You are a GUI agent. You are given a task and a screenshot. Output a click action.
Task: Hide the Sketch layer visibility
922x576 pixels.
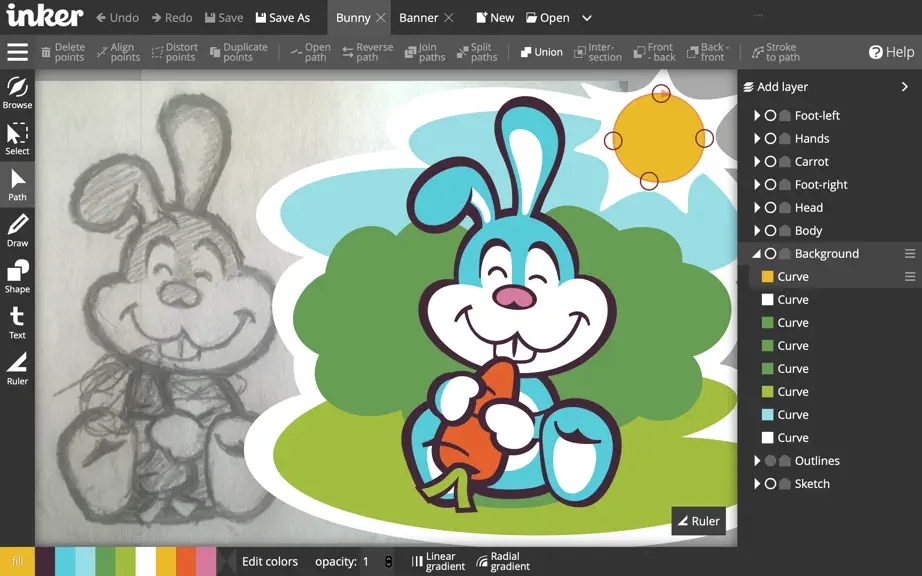[770, 484]
